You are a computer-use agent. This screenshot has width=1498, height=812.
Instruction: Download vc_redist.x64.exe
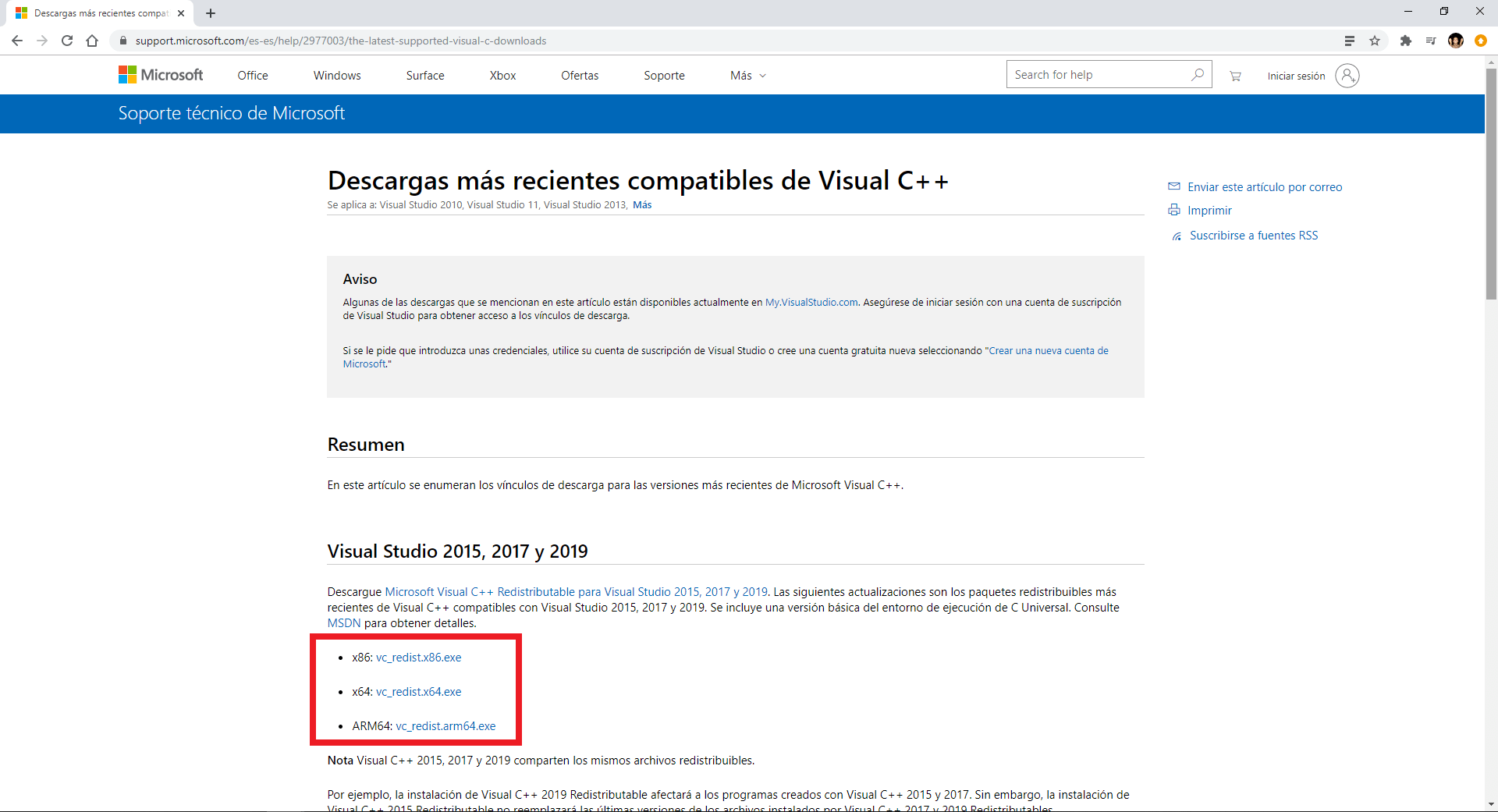pos(419,692)
